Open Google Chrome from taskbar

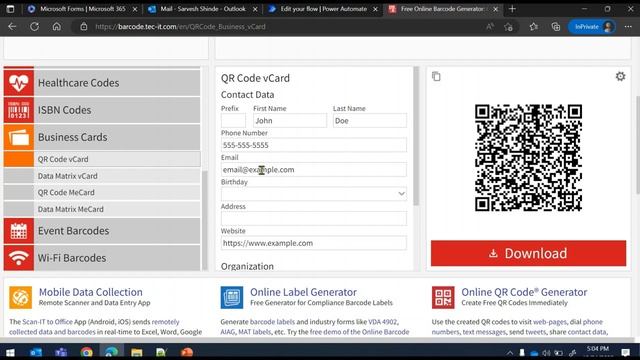click(87, 352)
